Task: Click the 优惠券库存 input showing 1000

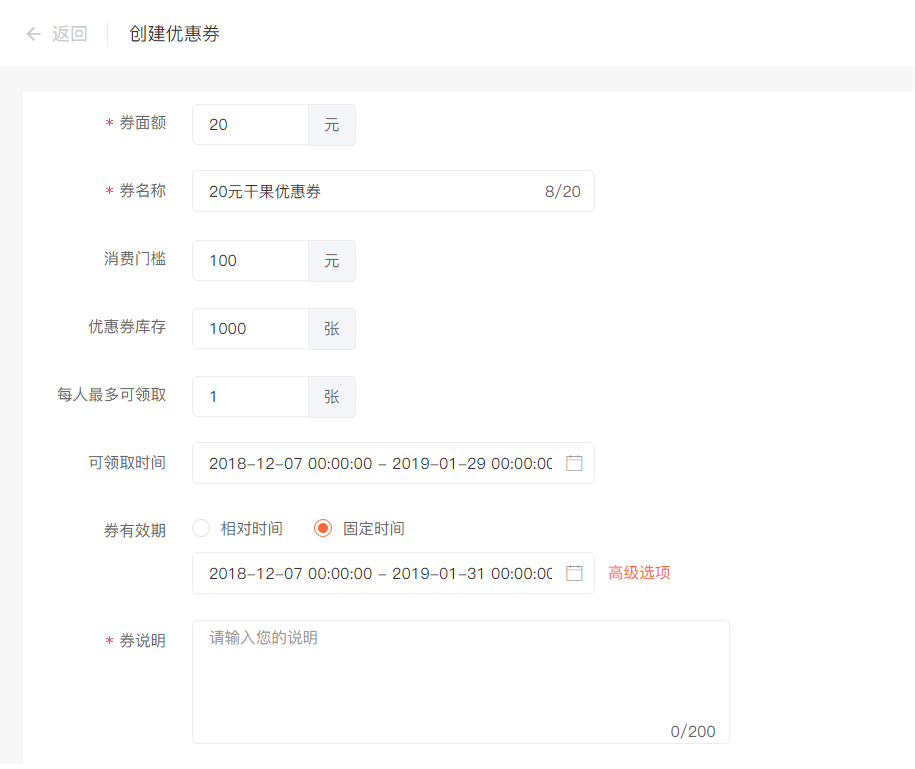Action: pyautogui.click(x=250, y=329)
